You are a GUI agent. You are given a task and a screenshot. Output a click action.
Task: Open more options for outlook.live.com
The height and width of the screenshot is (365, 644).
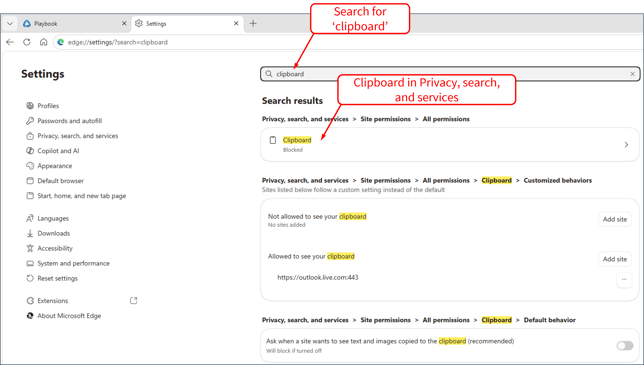tap(624, 280)
